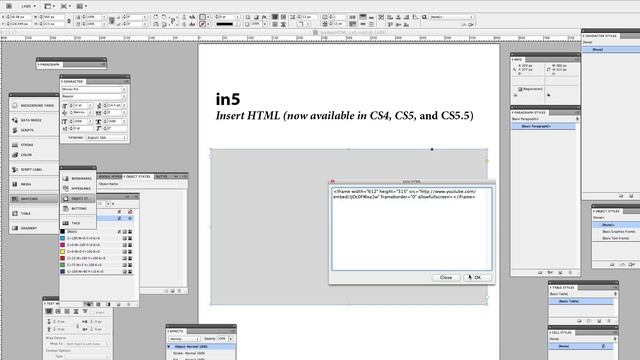
Task: Click the stroke color box in Control bar
Action: point(203,24)
